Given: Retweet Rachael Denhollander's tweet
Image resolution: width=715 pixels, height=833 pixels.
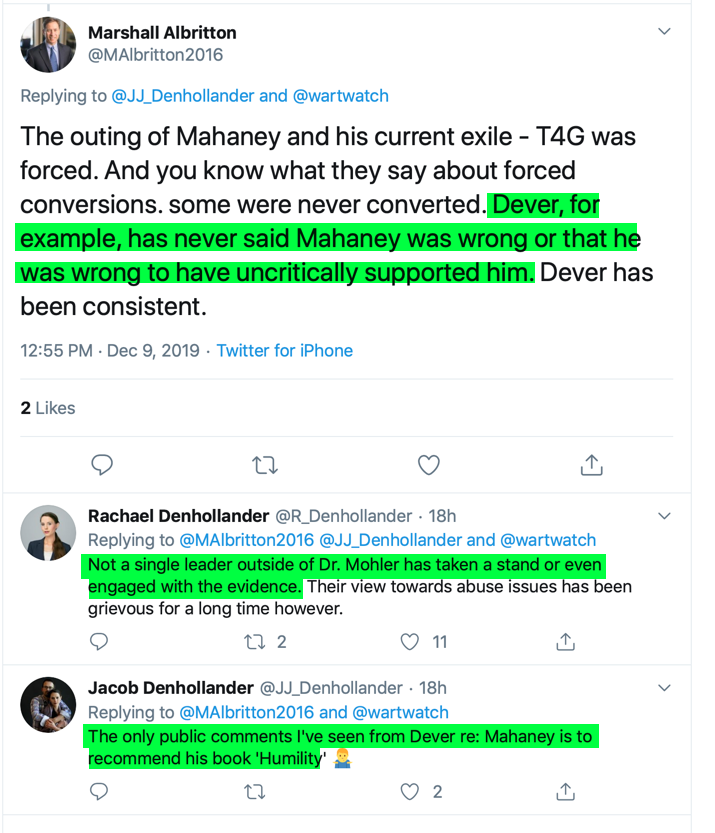Looking at the screenshot, I should [x=255, y=641].
